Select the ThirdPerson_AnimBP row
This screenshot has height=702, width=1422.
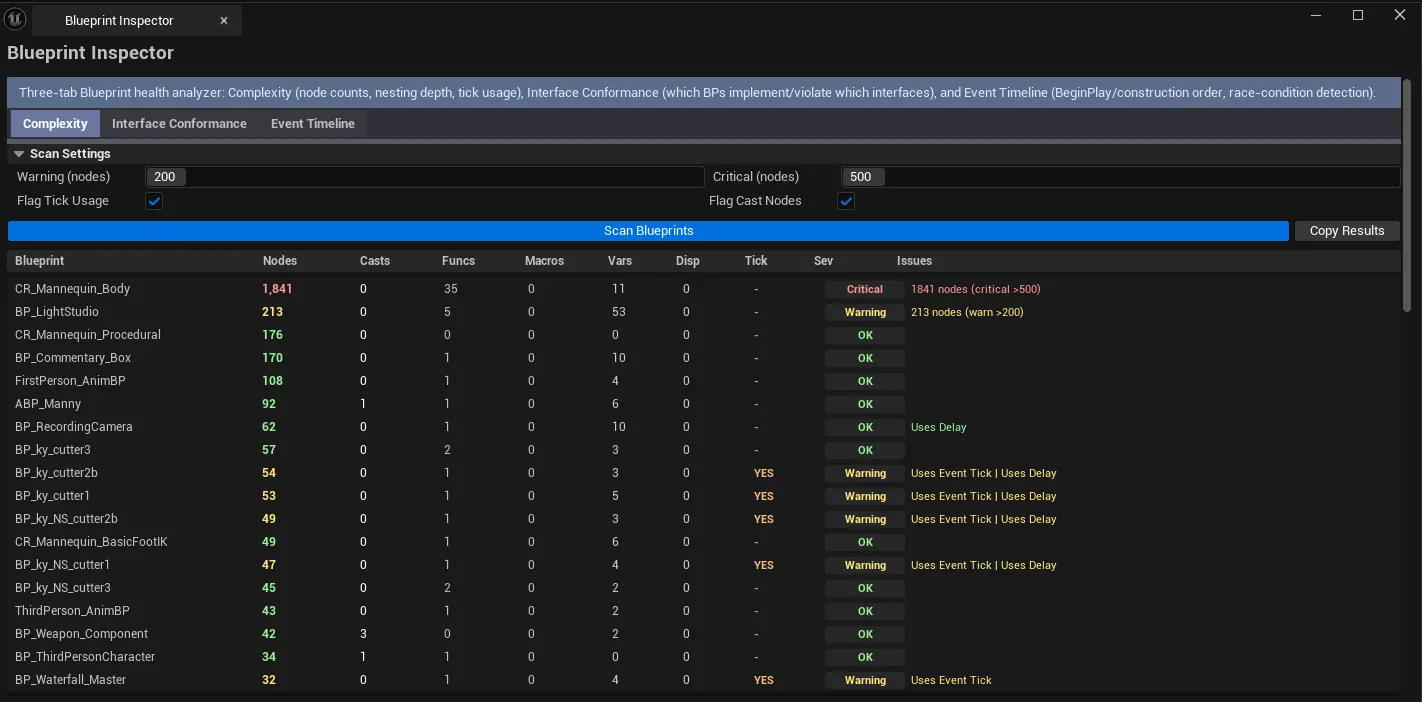pos(704,611)
